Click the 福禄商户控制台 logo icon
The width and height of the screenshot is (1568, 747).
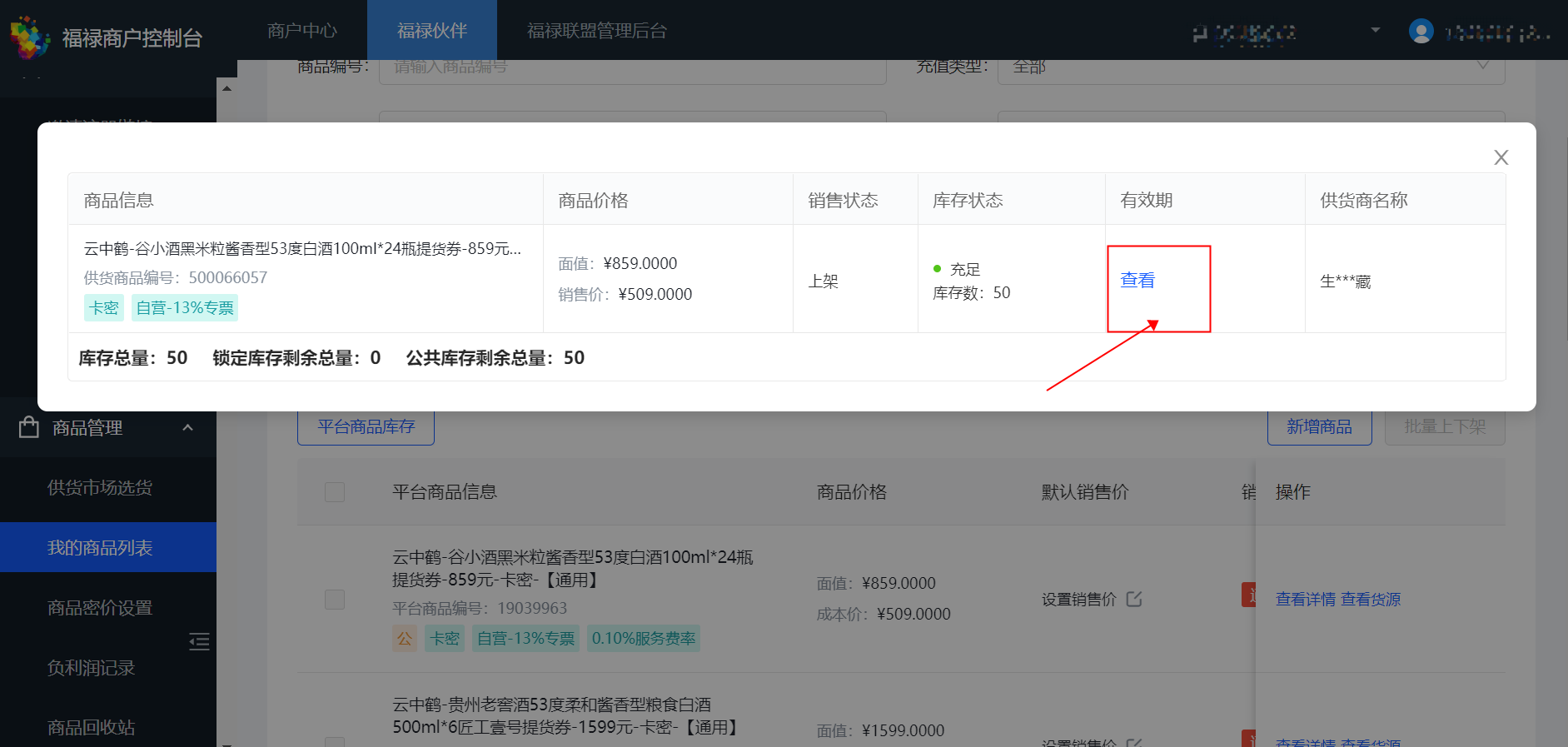coord(30,37)
